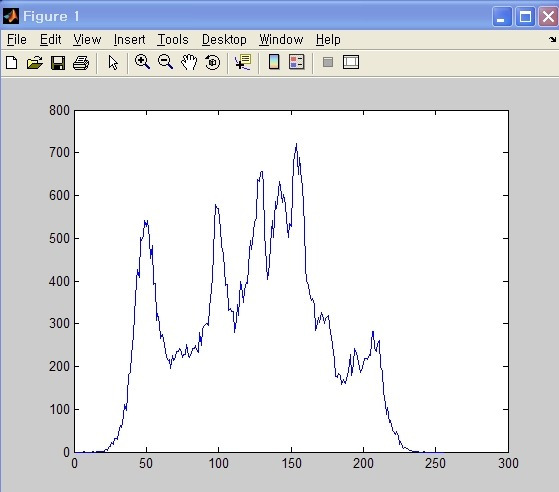The image size is (559, 492).
Task: Show plot tools and dock figure
Action: [x=351, y=62]
